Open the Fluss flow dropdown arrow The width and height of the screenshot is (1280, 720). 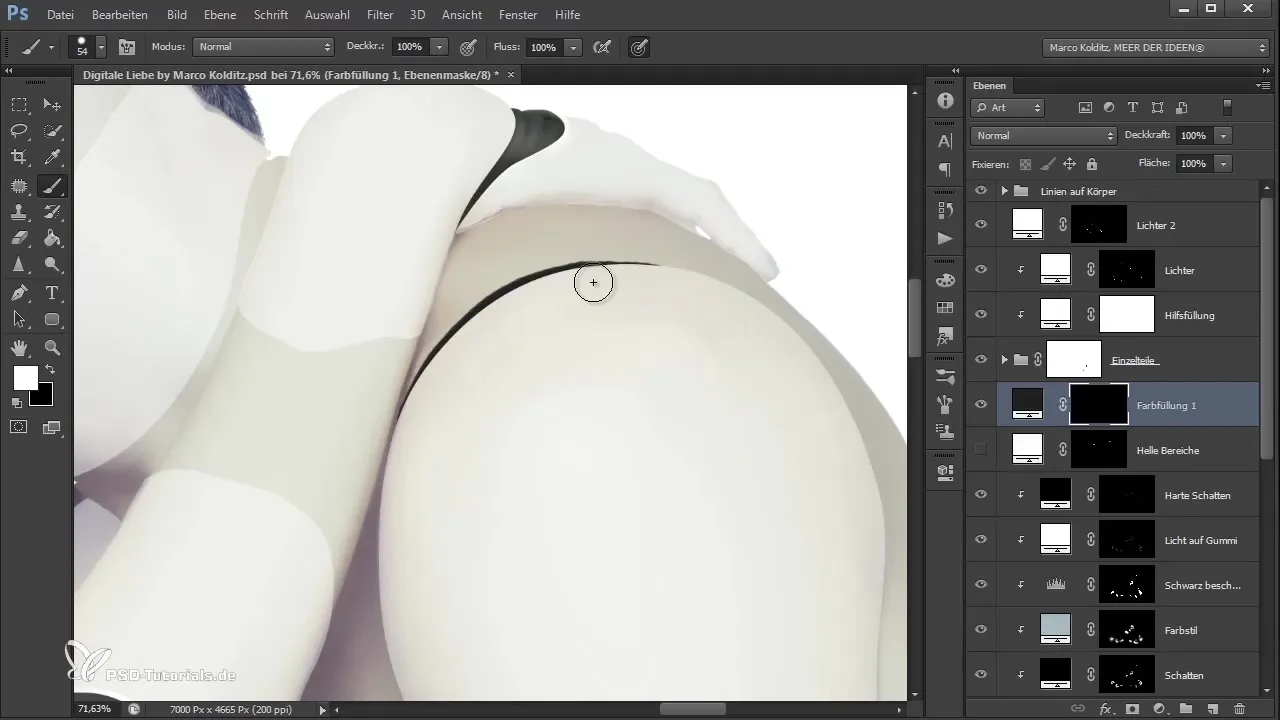tap(573, 47)
